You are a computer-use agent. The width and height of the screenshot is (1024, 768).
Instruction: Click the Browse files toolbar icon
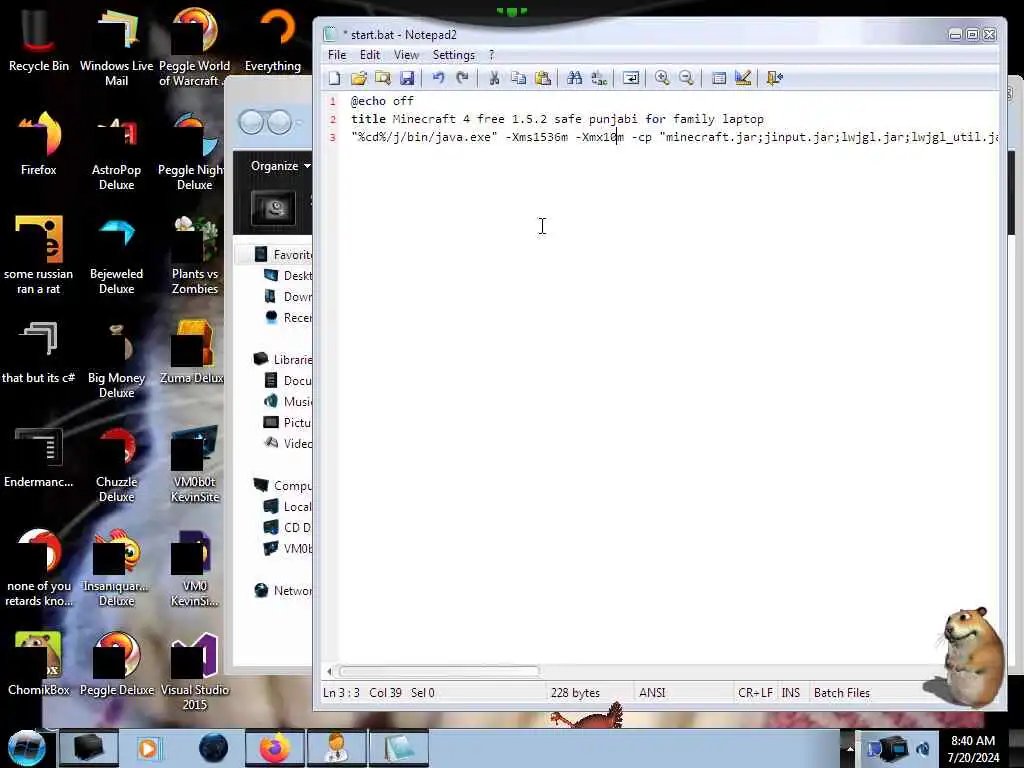pyautogui.click(x=383, y=78)
